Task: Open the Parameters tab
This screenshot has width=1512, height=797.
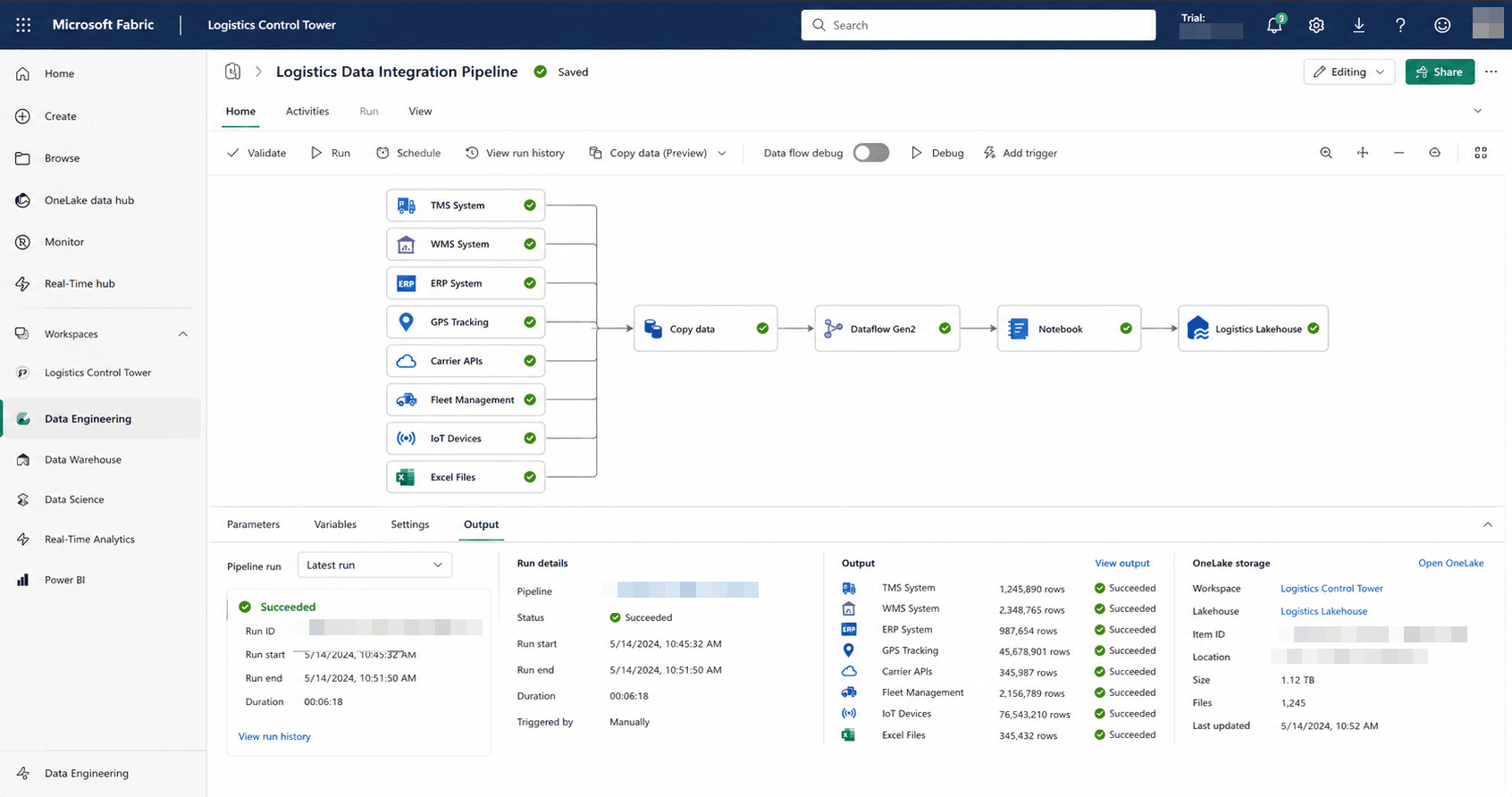Action: pos(253,524)
